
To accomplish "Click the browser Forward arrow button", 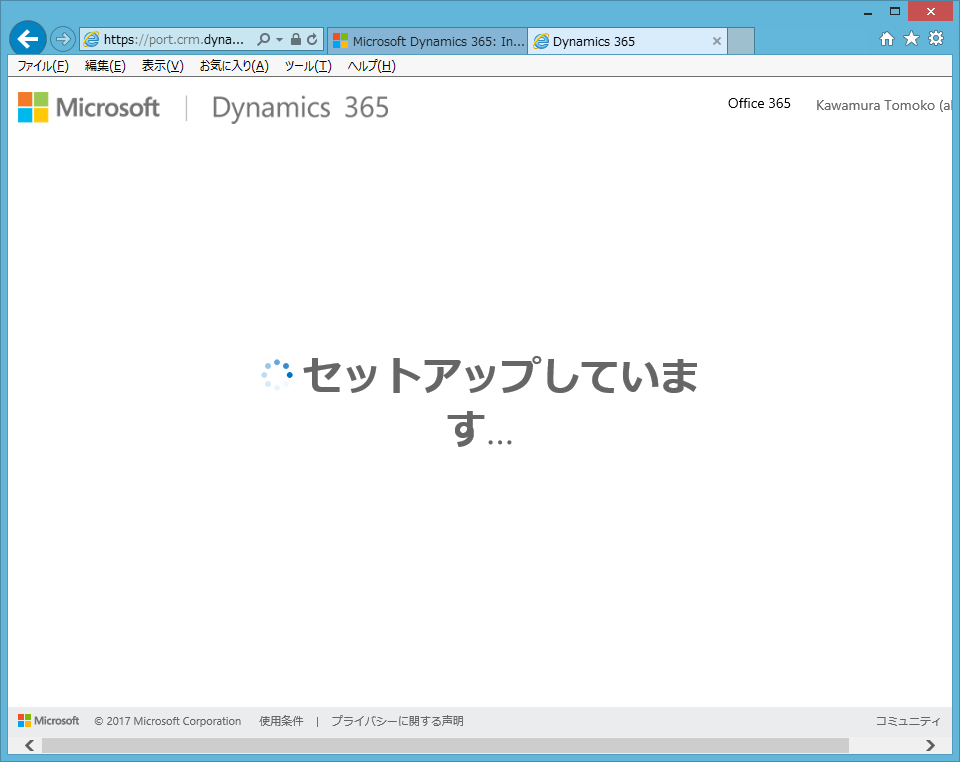I will pos(62,40).
